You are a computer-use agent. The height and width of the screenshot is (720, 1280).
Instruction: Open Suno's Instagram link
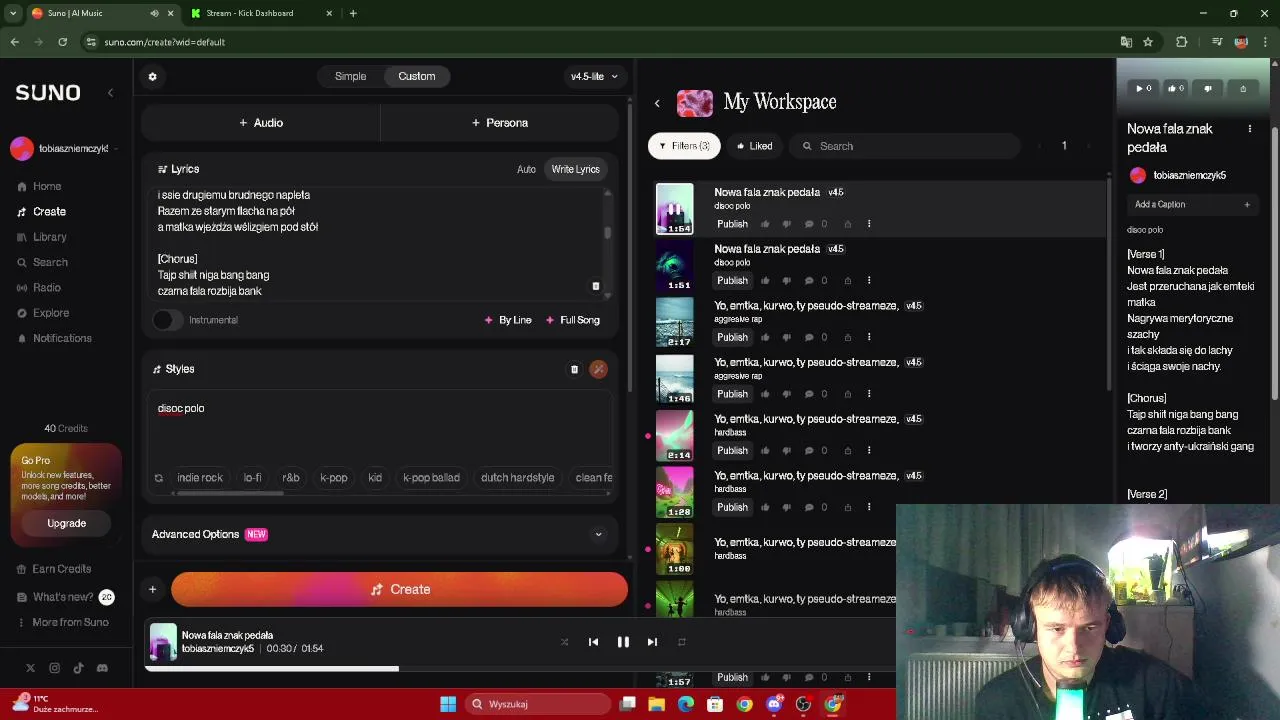[54, 668]
